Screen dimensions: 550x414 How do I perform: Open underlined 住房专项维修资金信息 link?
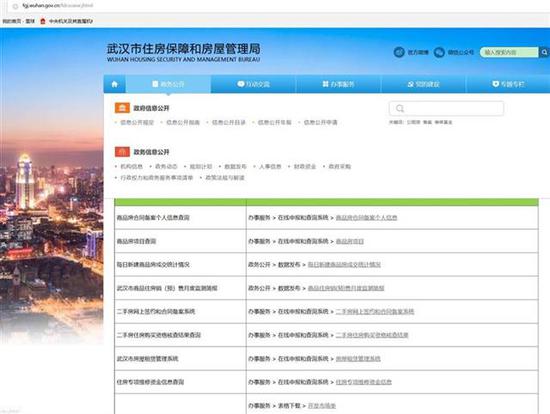click(x=364, y=382)
